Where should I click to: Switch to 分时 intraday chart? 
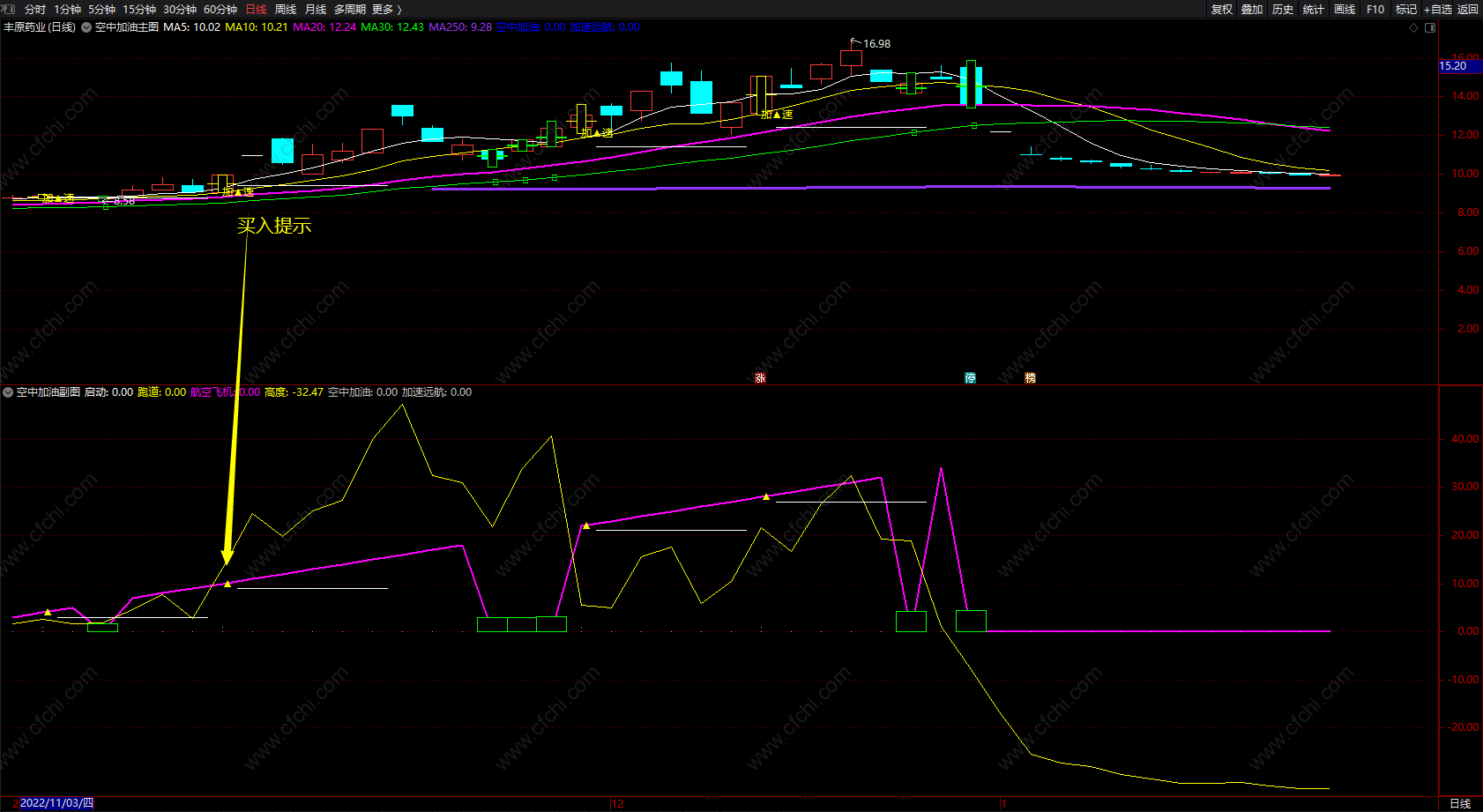[35, 9]
